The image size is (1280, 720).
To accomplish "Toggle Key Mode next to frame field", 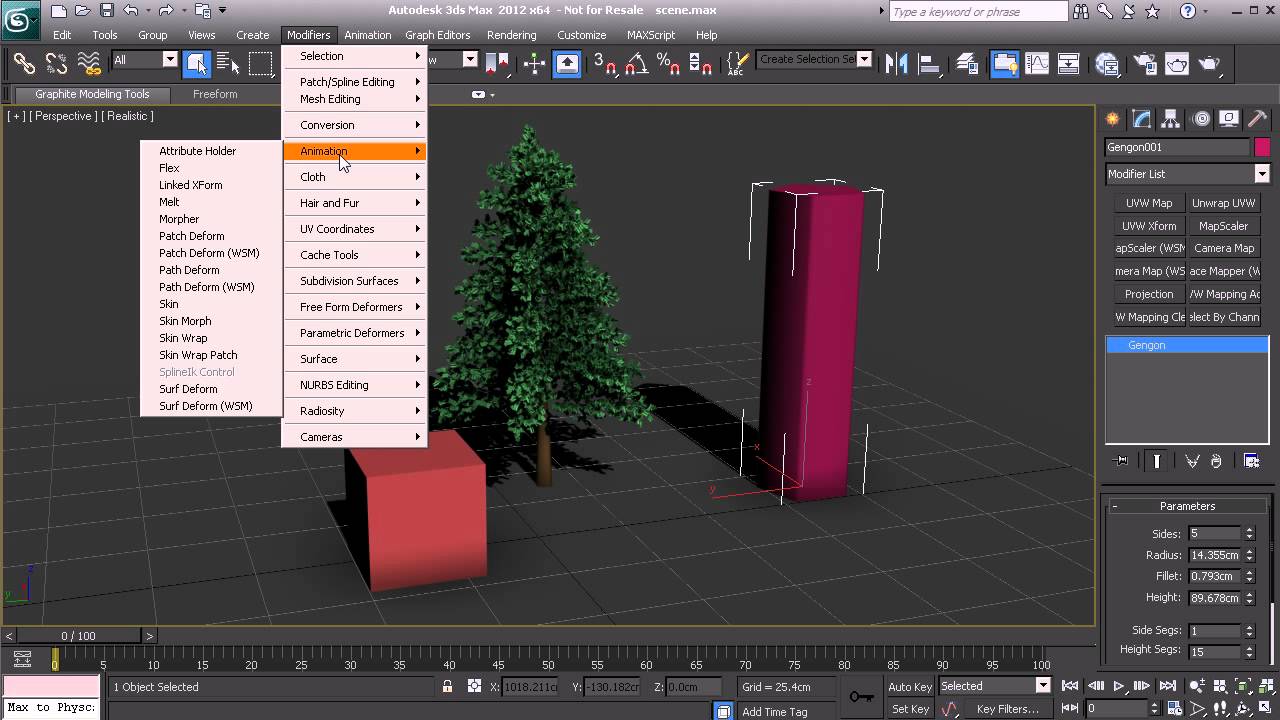I will [x=1070, y=708].
